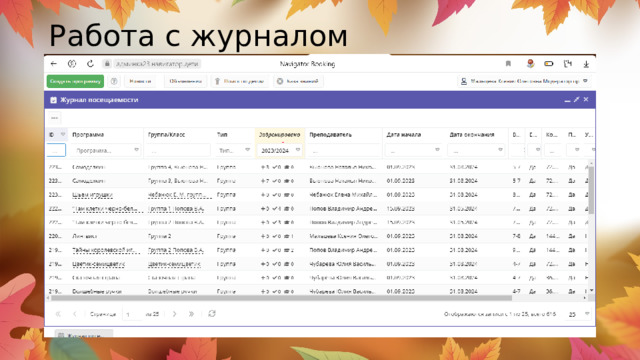The width and height of the screenshot is (640, 360).
Task: Click the vertical scrollbar of the table
Action: pyautogui.click(x=591, y=190)
